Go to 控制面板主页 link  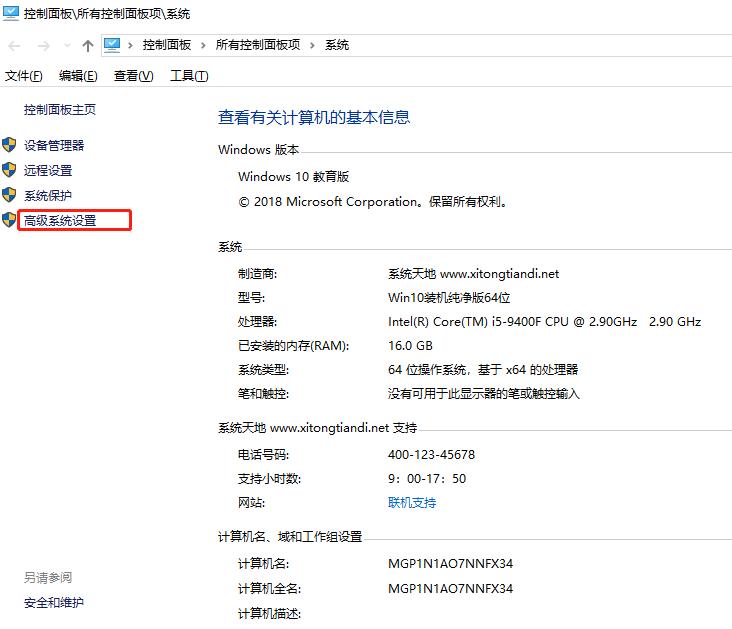pos(60,110)
